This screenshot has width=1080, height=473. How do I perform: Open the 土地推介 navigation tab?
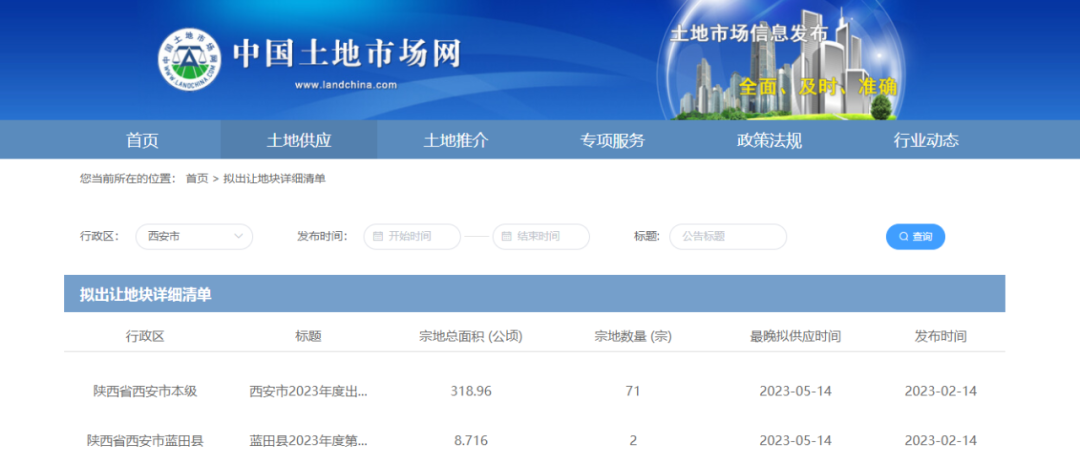point(456,140)
